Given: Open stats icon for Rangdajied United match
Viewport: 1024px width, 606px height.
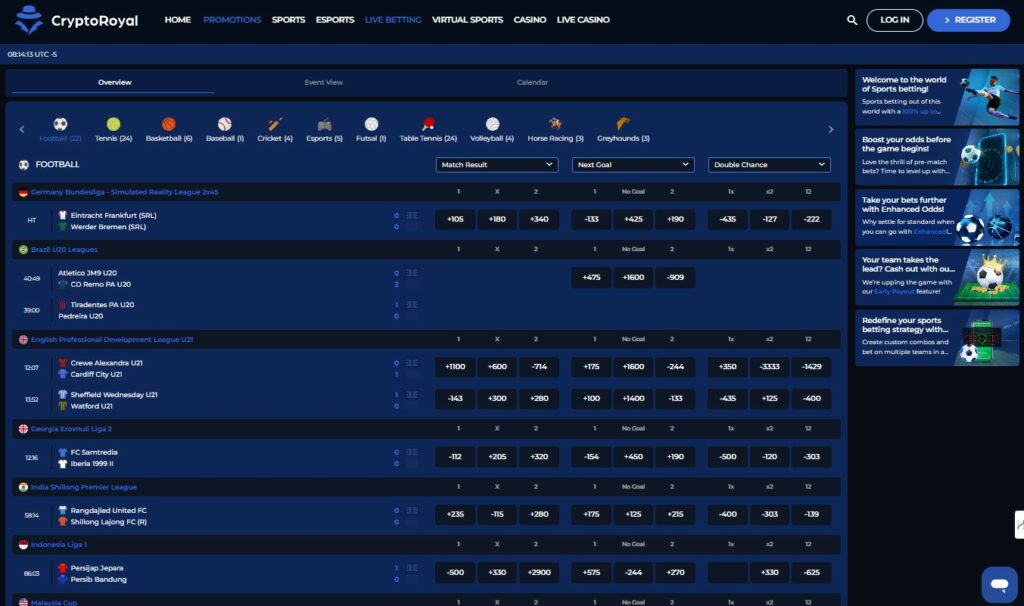Looking at the screenshot, I should click(x=412, y=511).
